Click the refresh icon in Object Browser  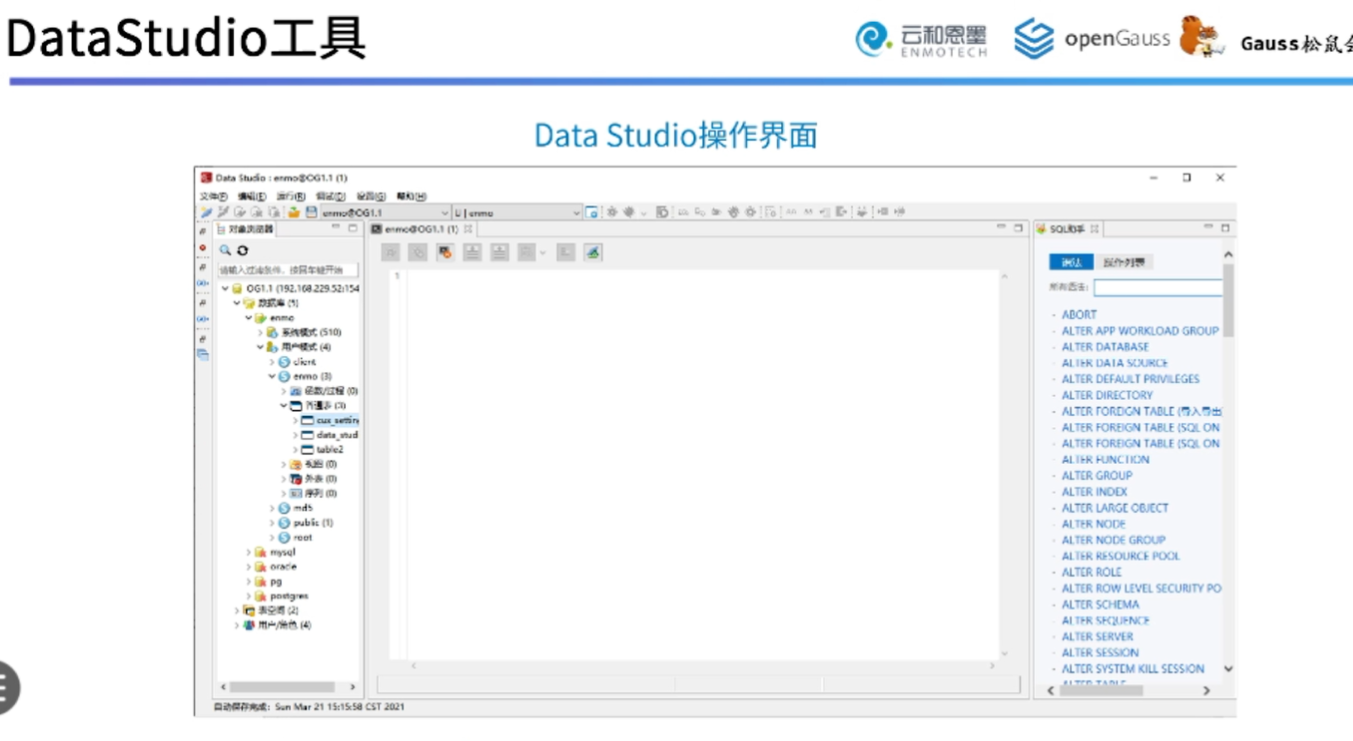point(242,251)
